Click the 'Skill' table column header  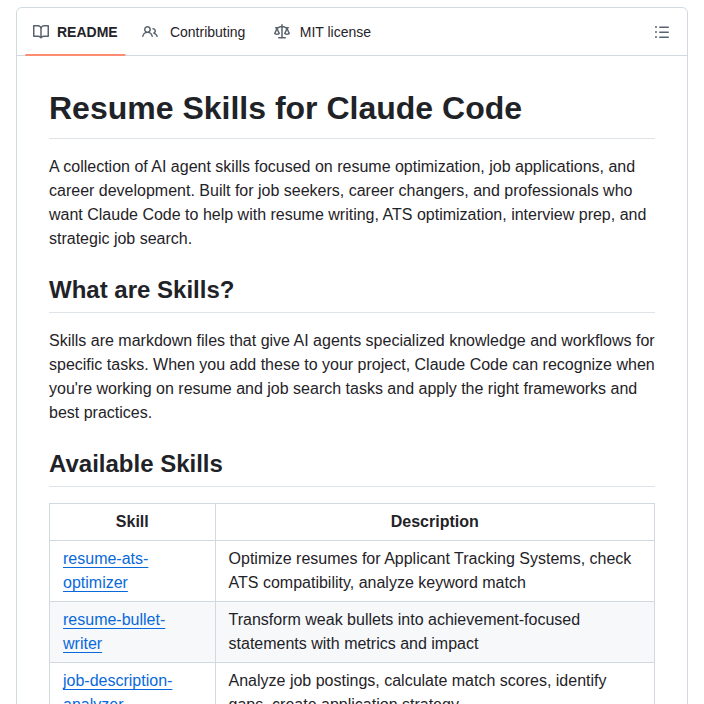click(132, 522)
